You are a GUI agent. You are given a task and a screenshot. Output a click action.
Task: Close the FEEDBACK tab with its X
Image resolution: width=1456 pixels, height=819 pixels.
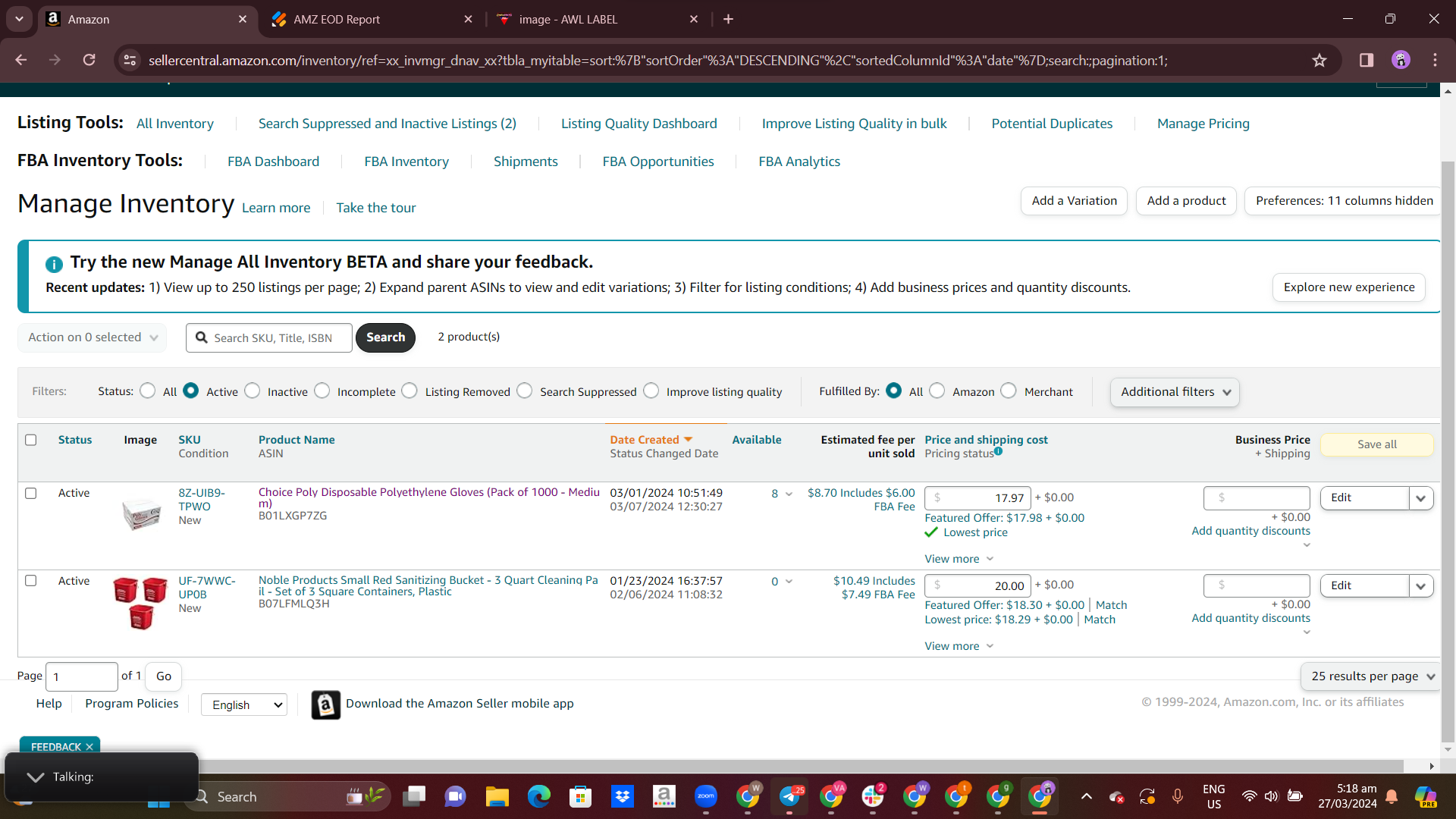(89, 747)
